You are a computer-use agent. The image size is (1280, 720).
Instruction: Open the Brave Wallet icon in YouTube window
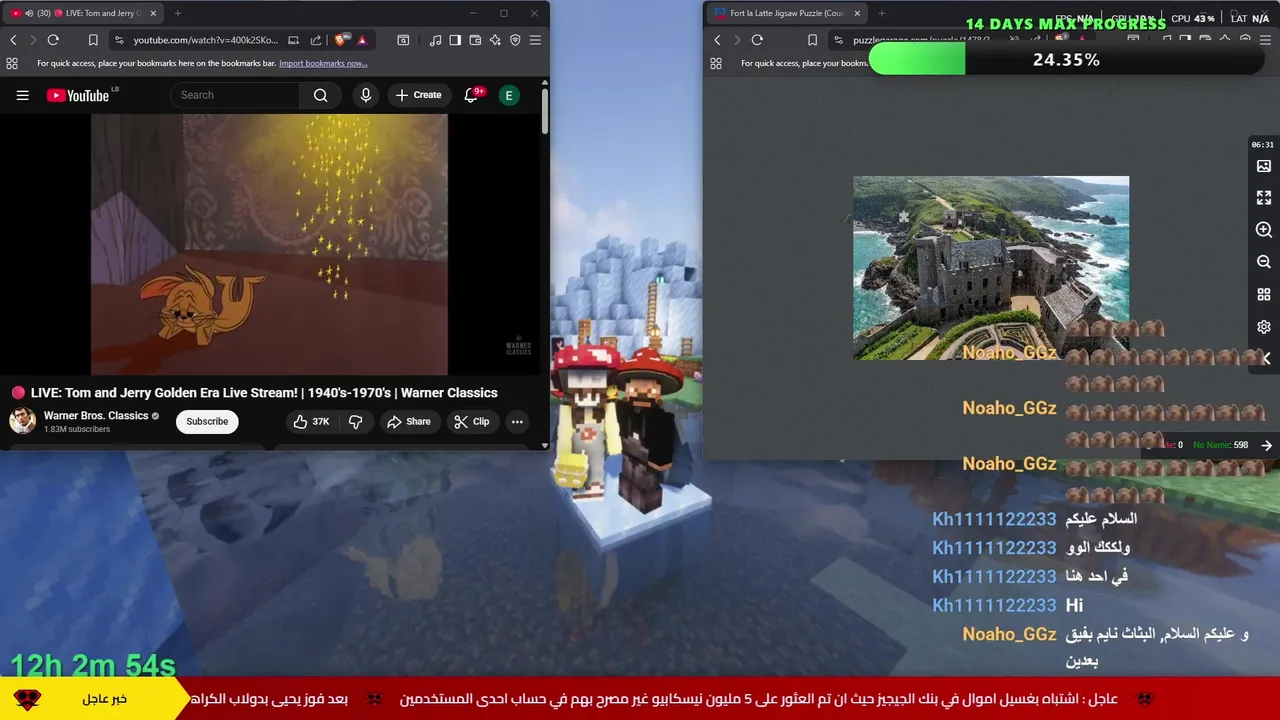(475, 40)
